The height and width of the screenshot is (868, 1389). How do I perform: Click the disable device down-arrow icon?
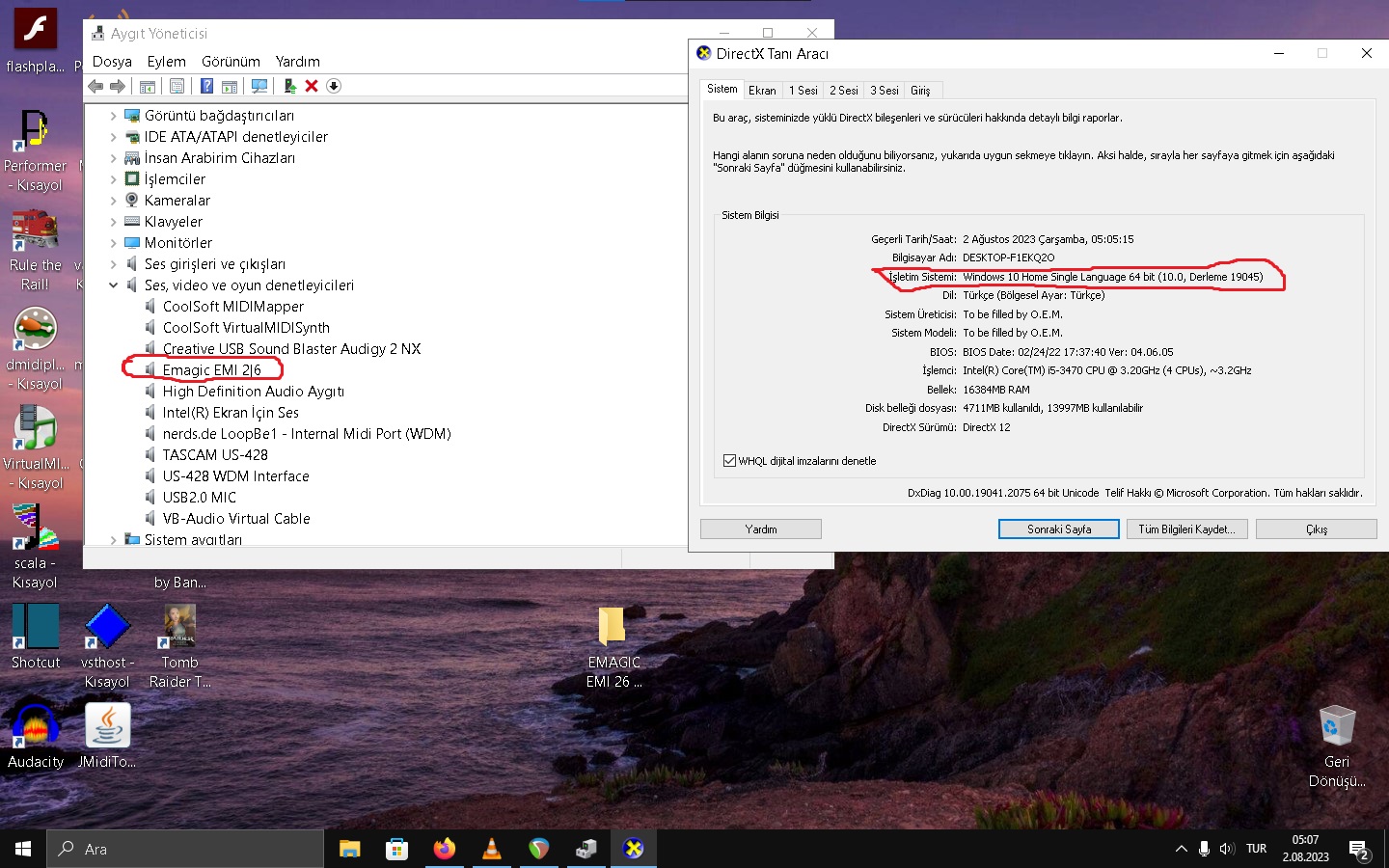pos(333,86)
